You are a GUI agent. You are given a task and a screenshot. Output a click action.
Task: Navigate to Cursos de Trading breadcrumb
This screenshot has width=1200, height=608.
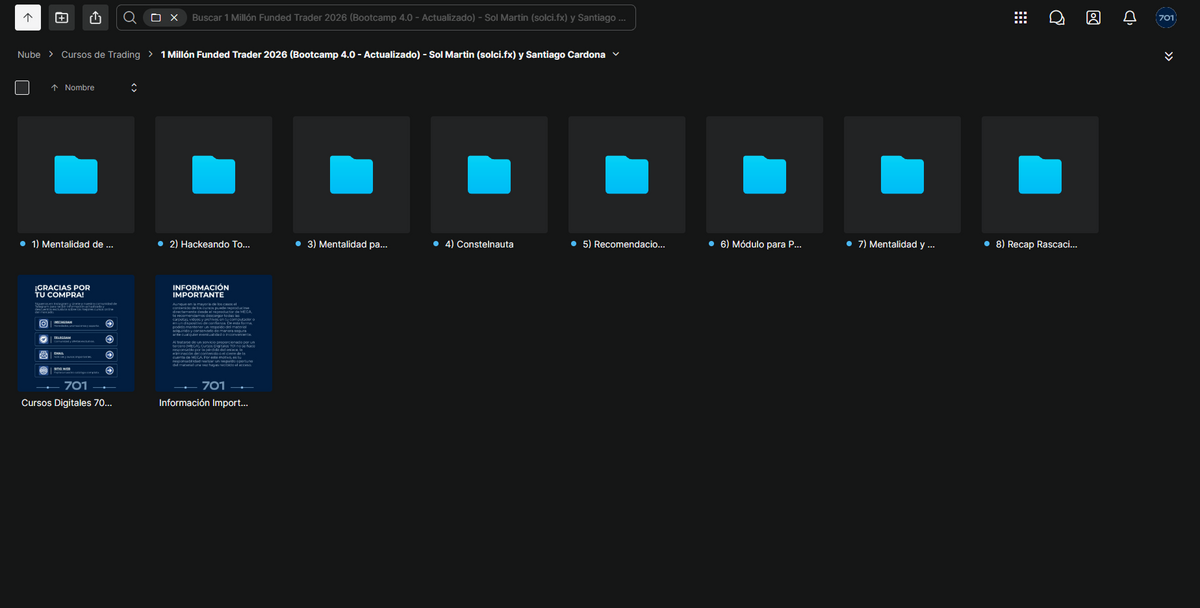(101, 55)
